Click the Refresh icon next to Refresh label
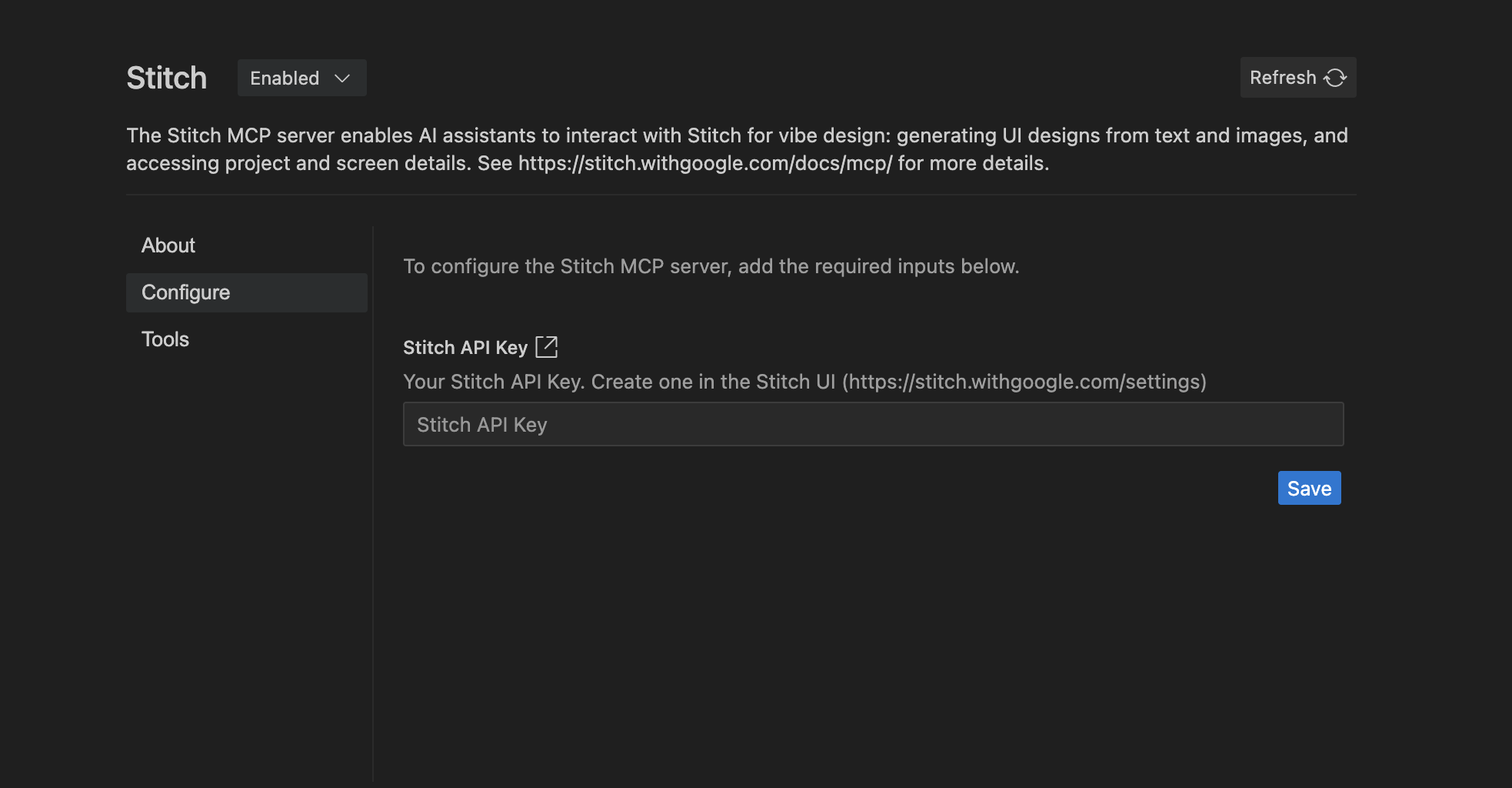This screenshot has width=1512, height=788. [x=1335, y=77]
